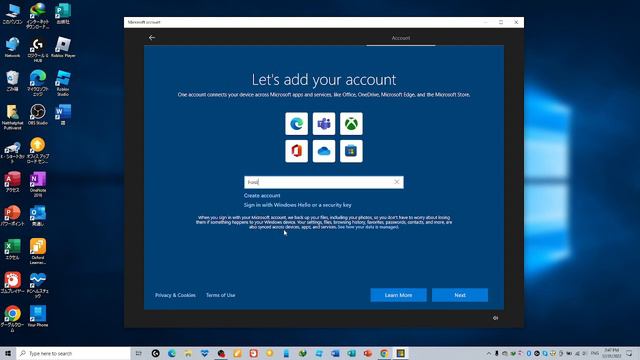Open the Your Phone desktop shortcut
Screen dimensions: 640x360
[x=38, y=317]
